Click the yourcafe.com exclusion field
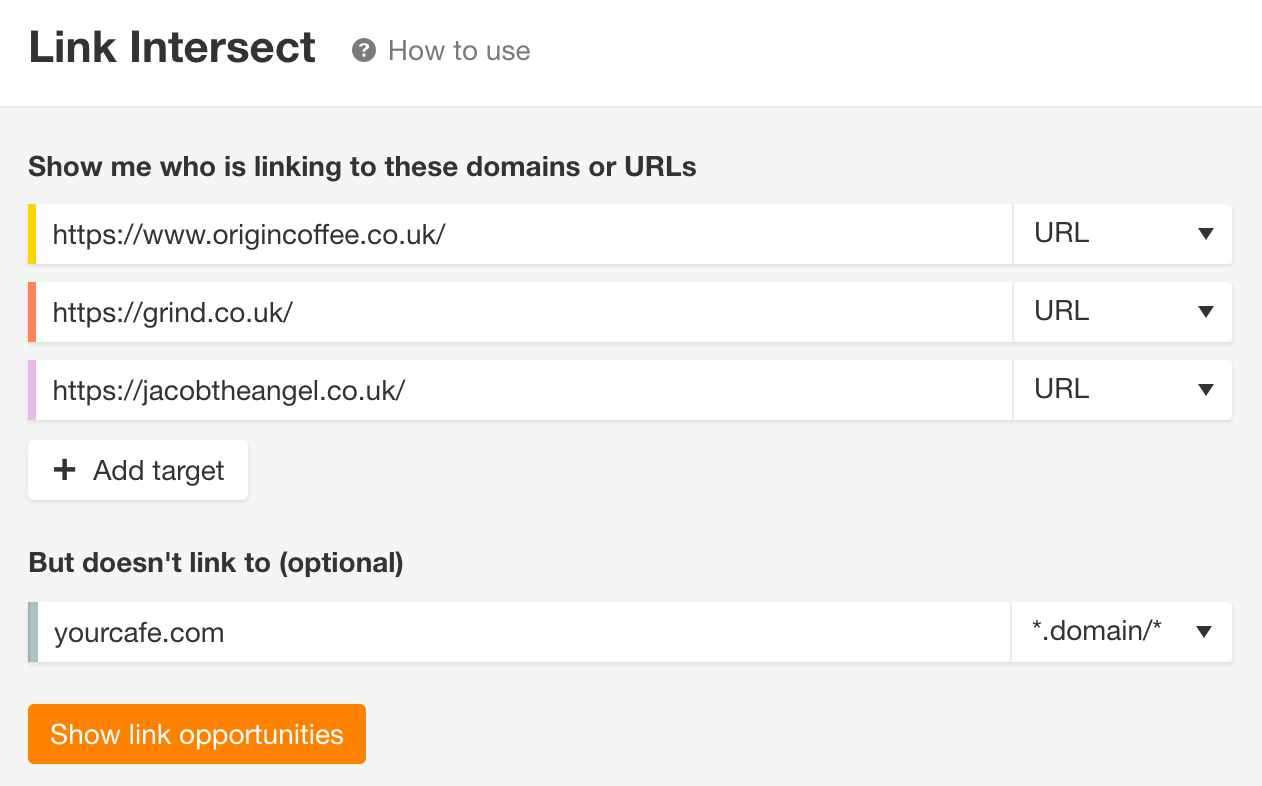The width and height of the screenshot is (1262, 786). tap(520, 632)
